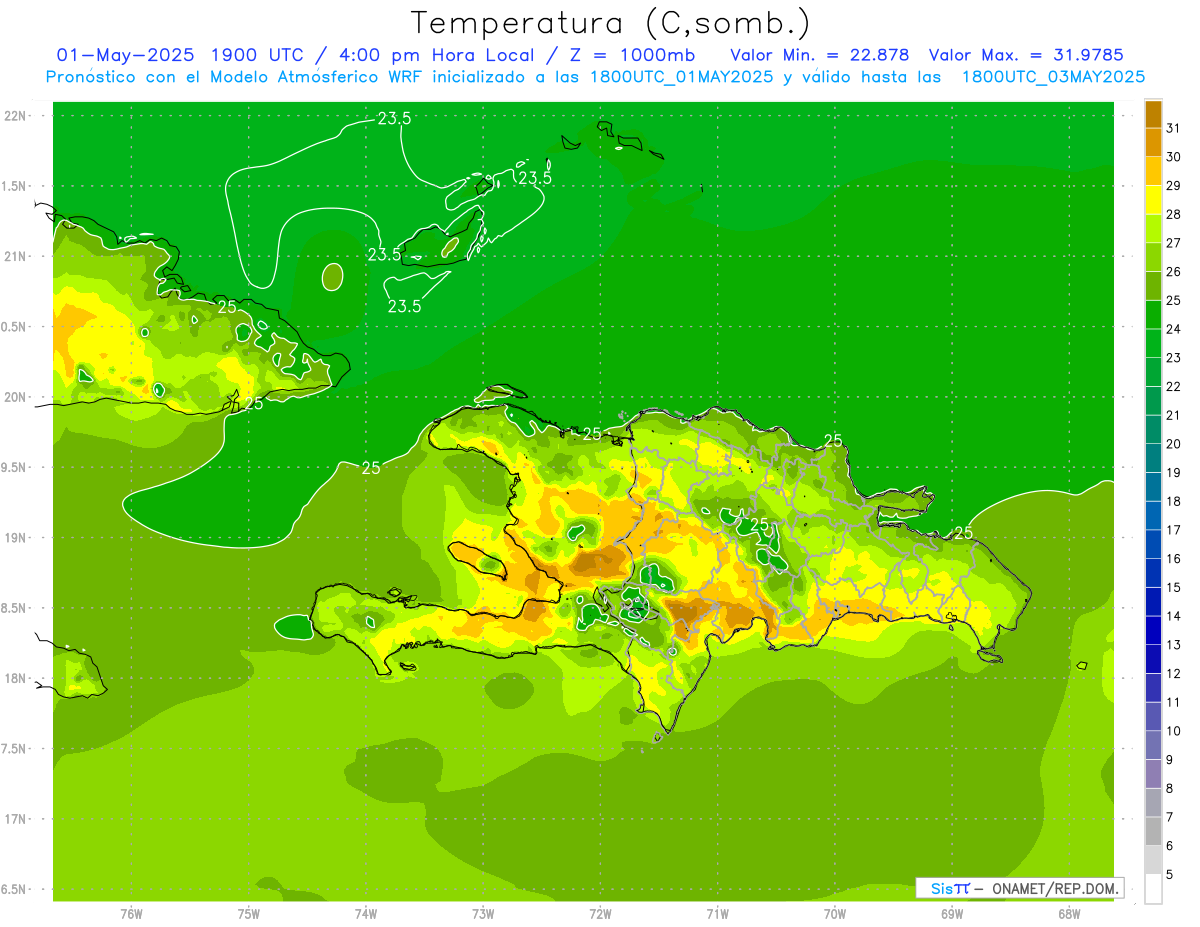This screenshot has height=927, width=1200.
Task: Click the '69W' longitude label
Action: [x=952, y=913]
